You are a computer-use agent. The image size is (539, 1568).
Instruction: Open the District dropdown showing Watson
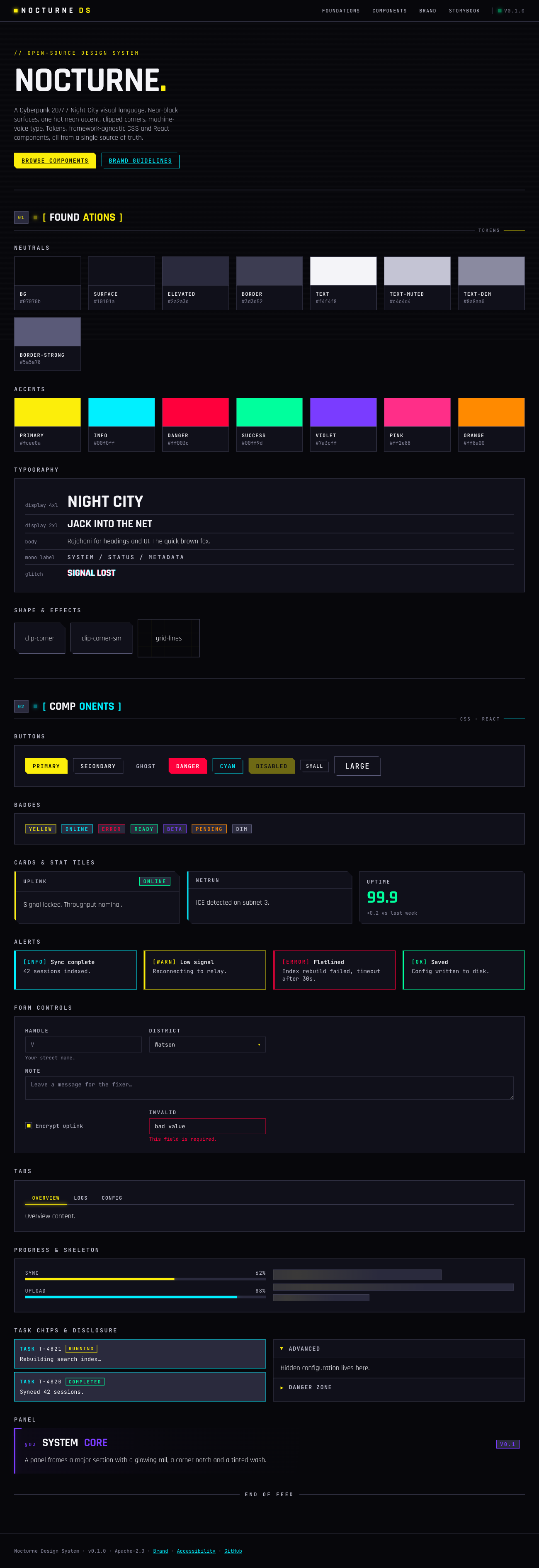click(x=207, y=1045)
